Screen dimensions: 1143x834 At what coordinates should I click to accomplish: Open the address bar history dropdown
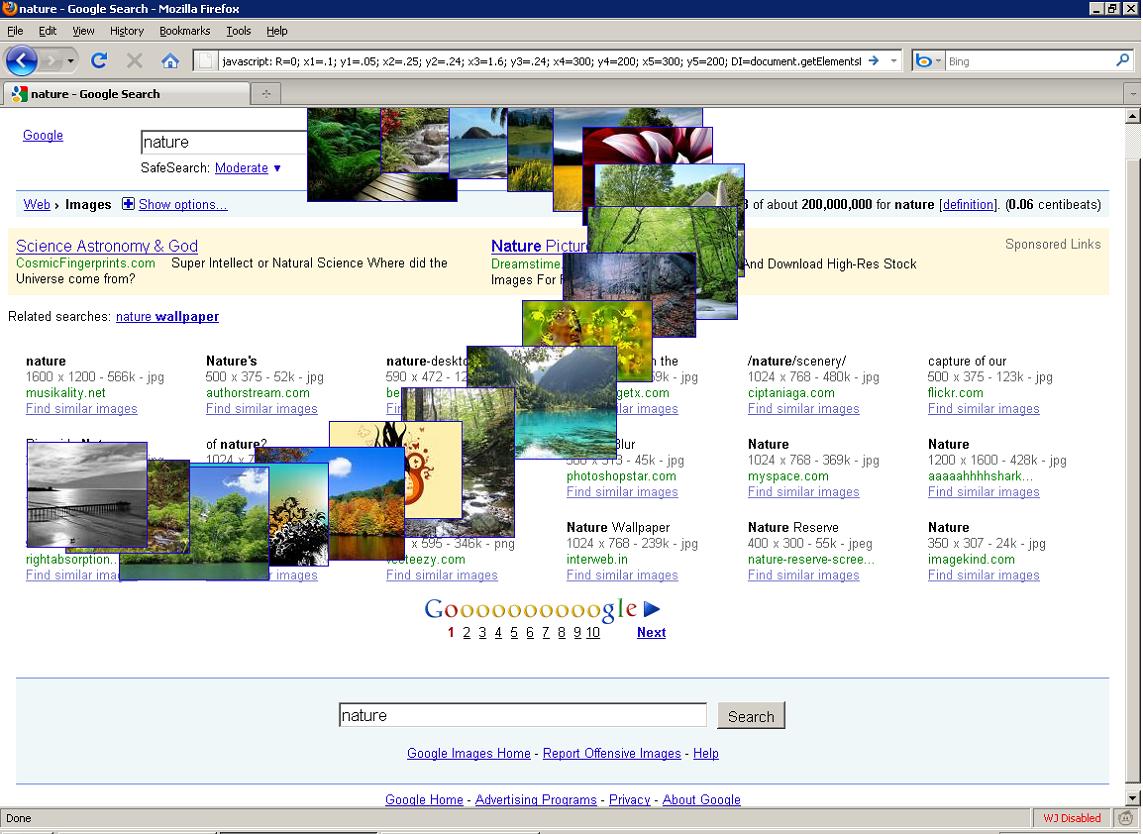coord(894,61)
